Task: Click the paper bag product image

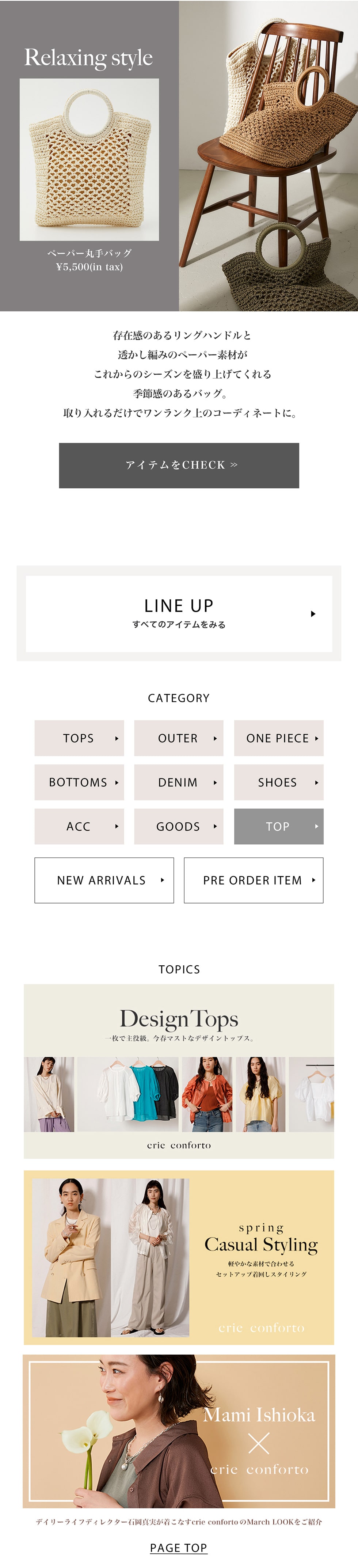Action: tap(89, 159)
